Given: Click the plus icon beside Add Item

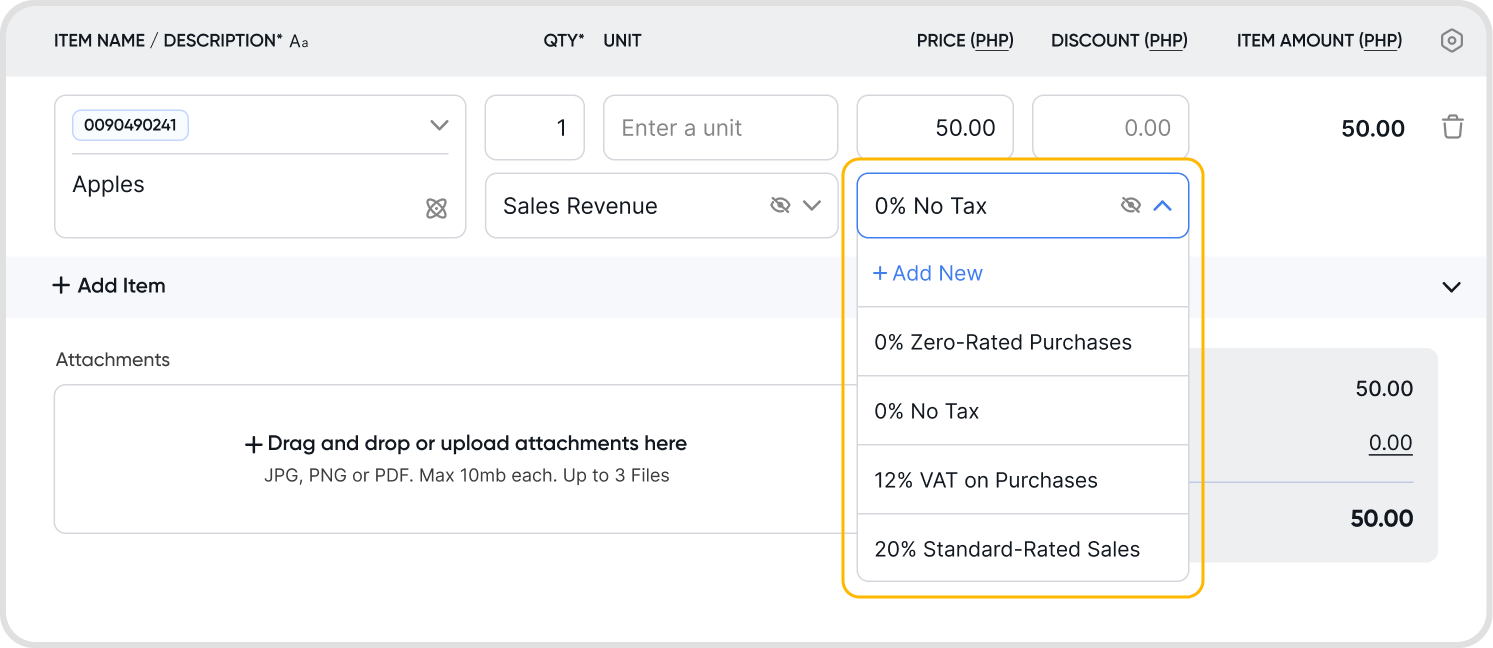Looking at the screenshot, I should [x=61, y=286].
